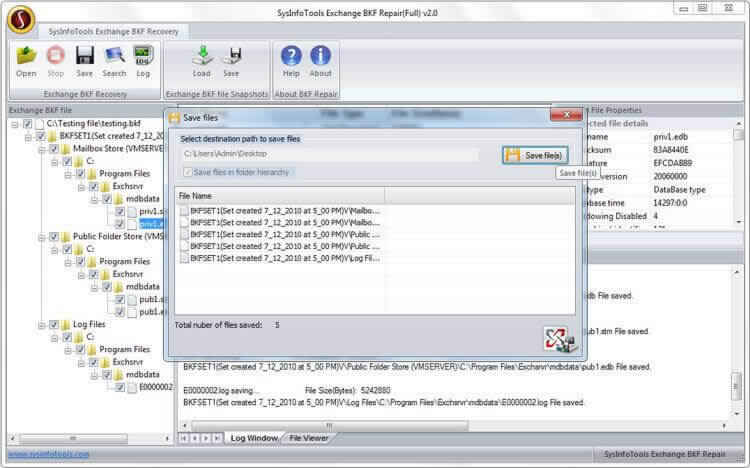
Task: Toggle checkbox for Log Files node
Action: coord(54,325)
